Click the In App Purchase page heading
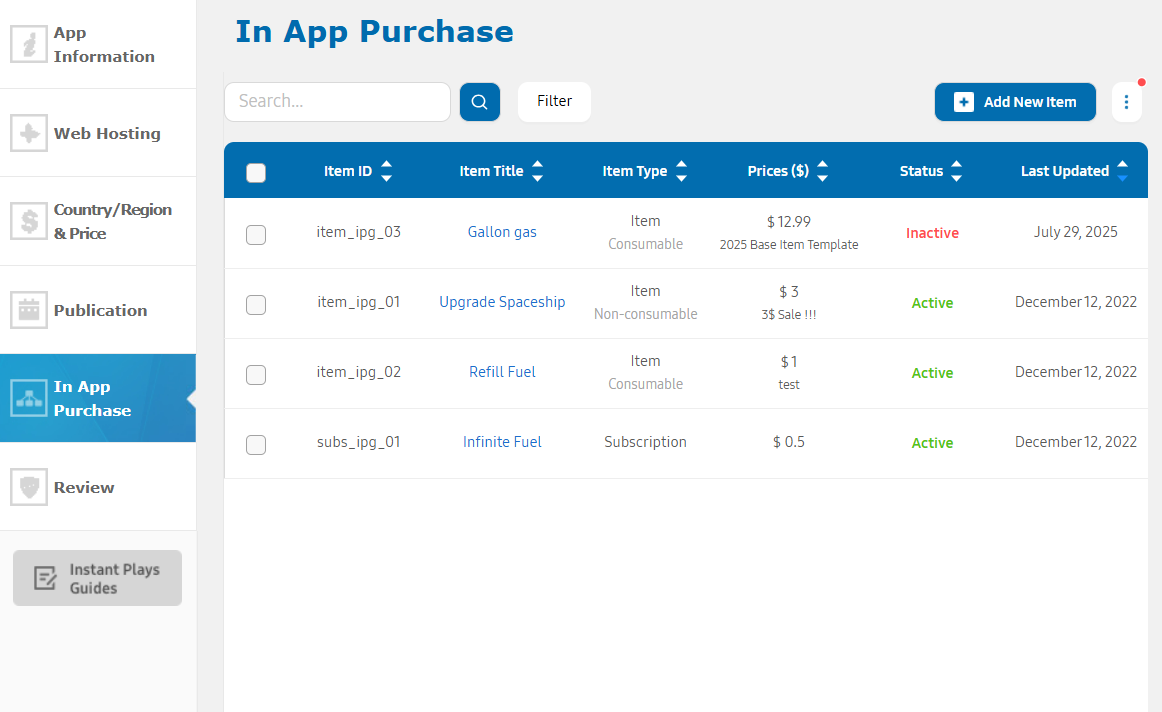1162x712 pixels. tap(374, 32)
